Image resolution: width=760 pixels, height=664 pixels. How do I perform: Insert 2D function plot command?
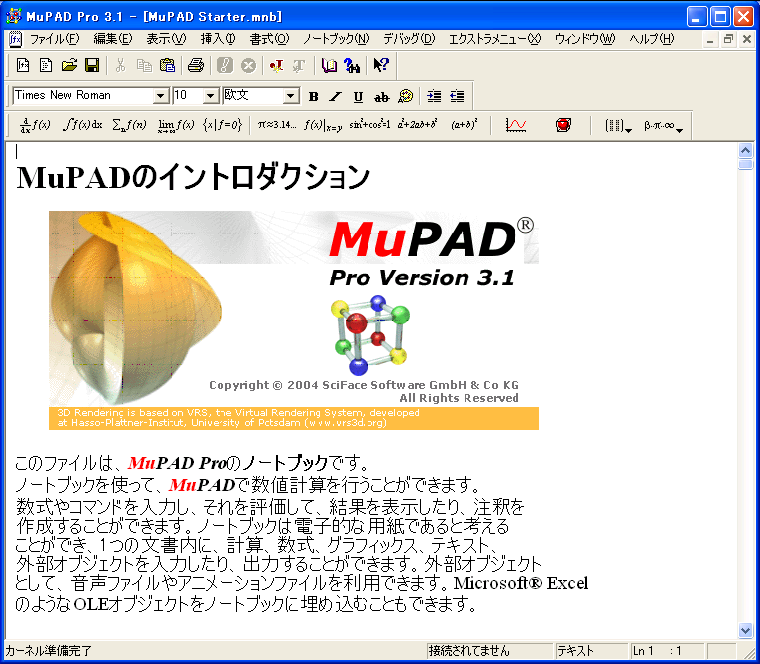(516, 126)
